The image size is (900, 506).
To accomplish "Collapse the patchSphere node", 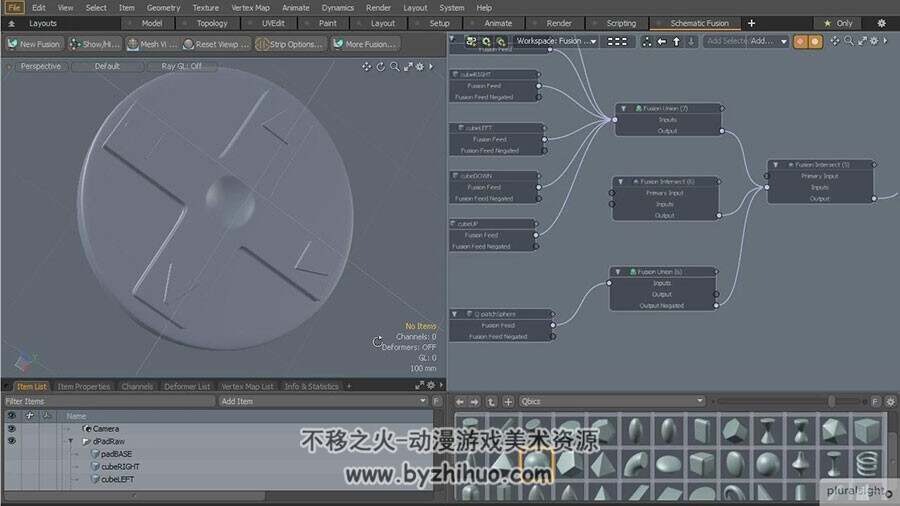I will 455,314.
